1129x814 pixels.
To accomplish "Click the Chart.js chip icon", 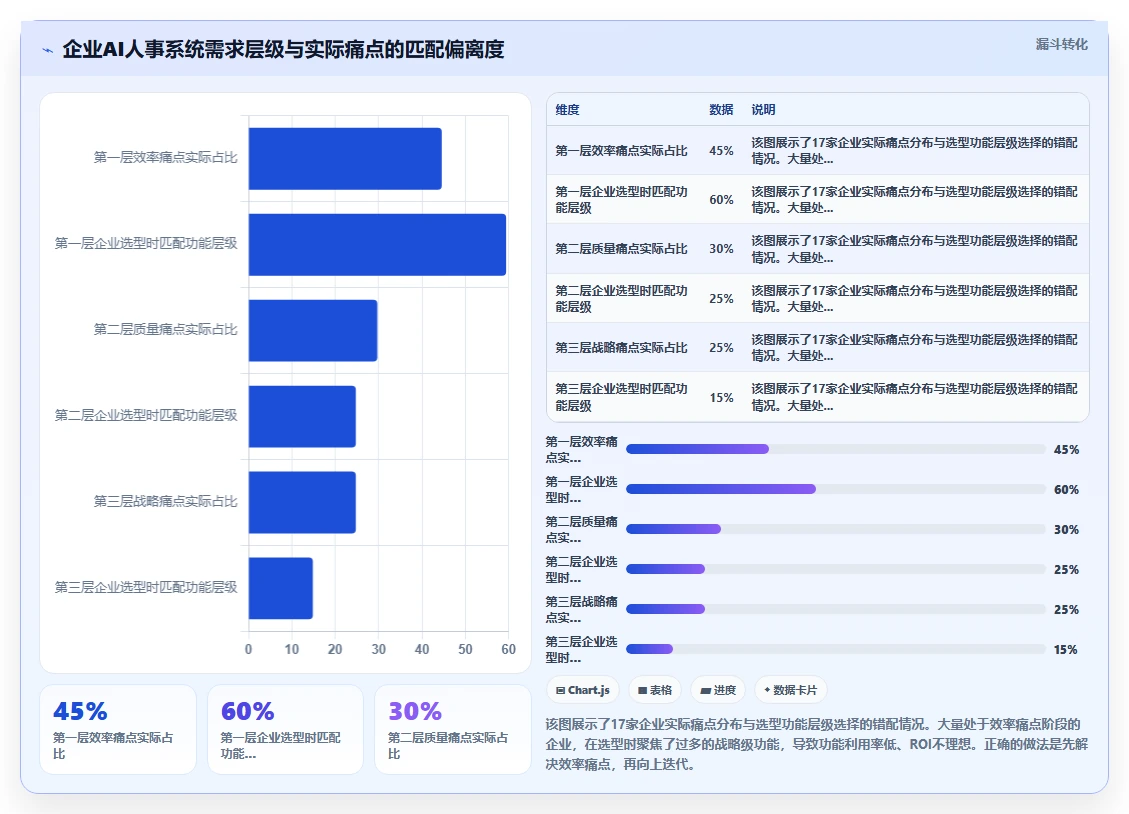I will pyautogui.click(x=560, y=690).
